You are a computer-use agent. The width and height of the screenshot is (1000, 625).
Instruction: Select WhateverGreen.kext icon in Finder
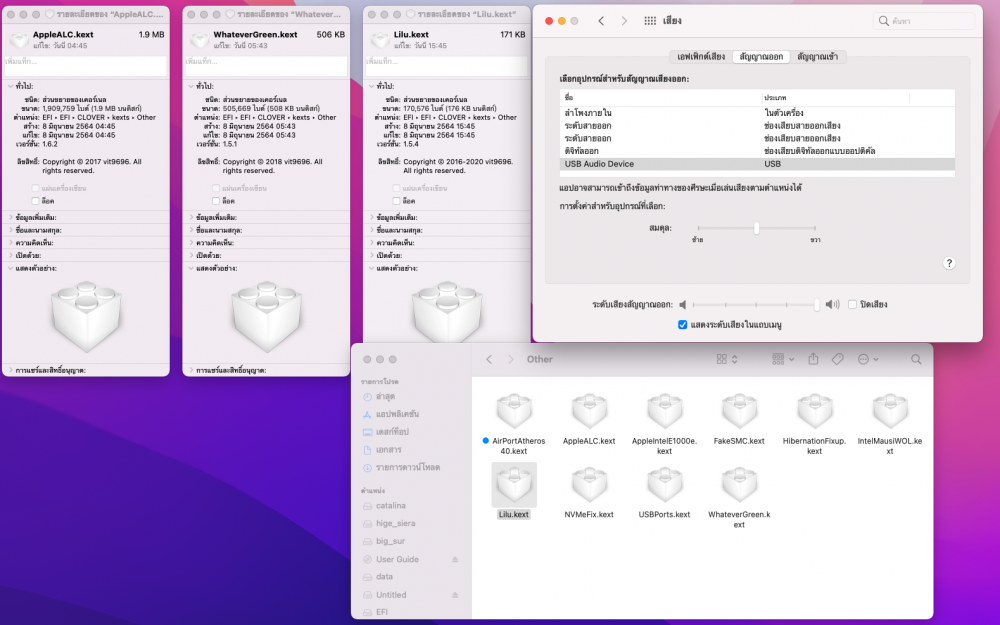pos(739,485)
